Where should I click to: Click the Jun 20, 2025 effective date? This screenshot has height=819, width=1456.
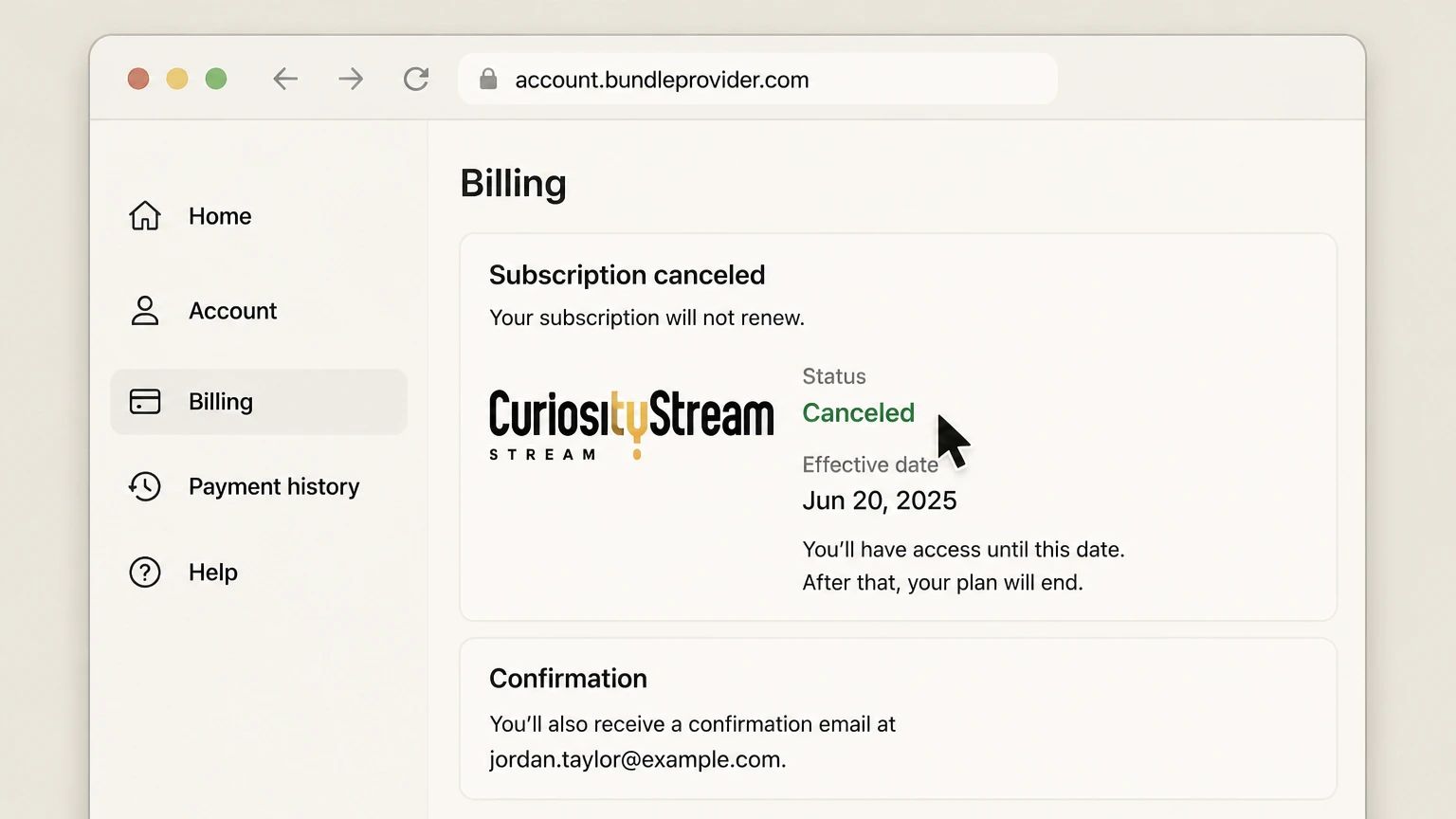(x=880, y=500)
